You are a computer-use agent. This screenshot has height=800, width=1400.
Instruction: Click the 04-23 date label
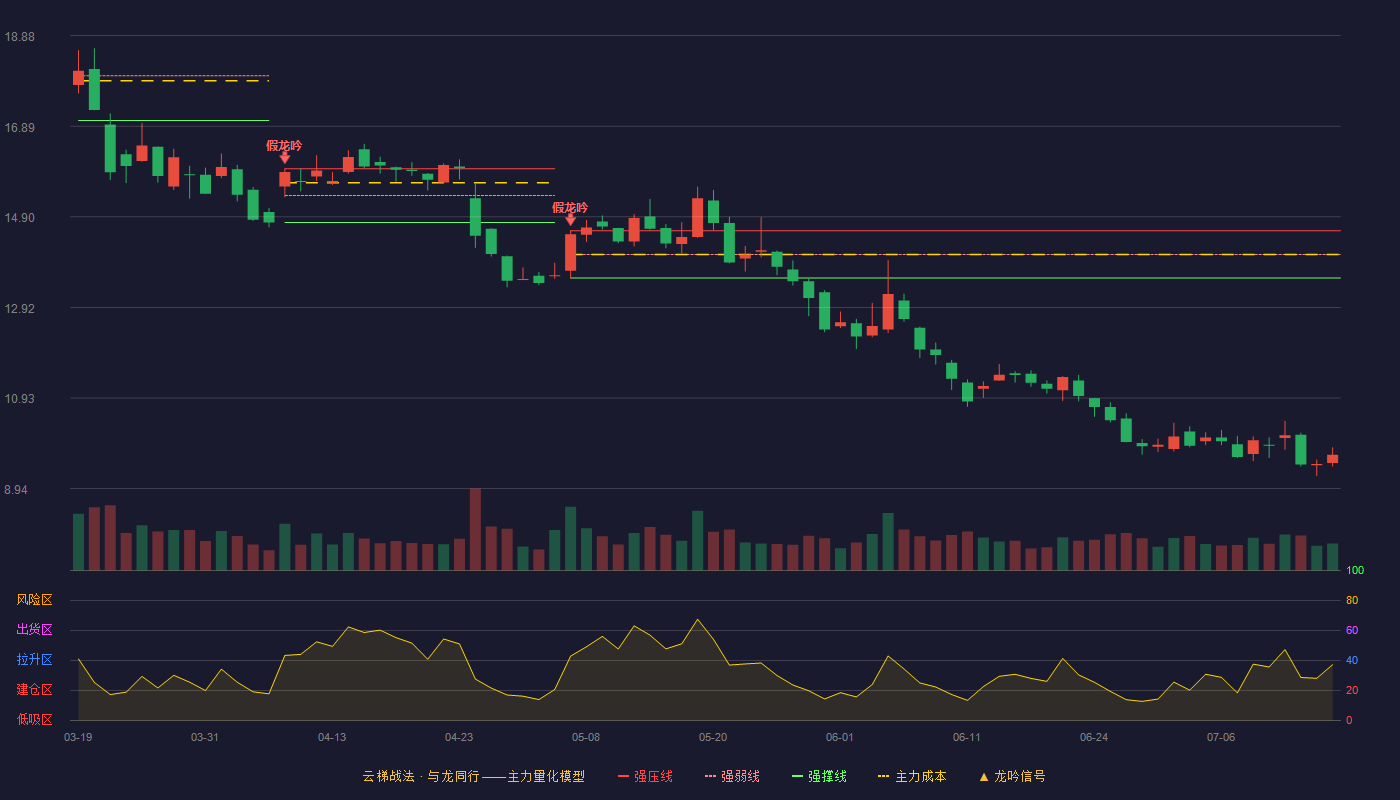click(x=459, y=737)
